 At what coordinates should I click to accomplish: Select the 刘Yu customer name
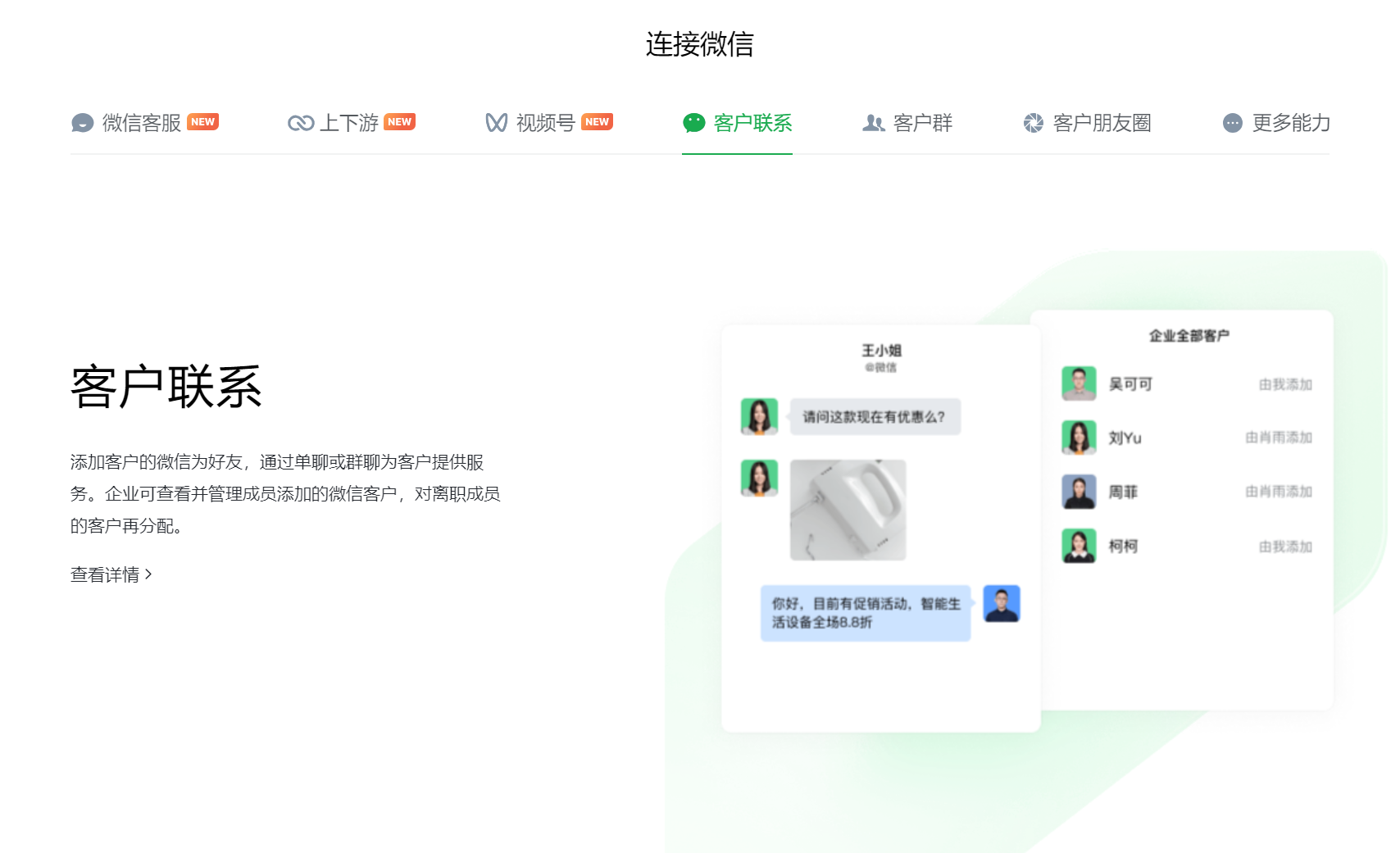tap(1125, 438)
